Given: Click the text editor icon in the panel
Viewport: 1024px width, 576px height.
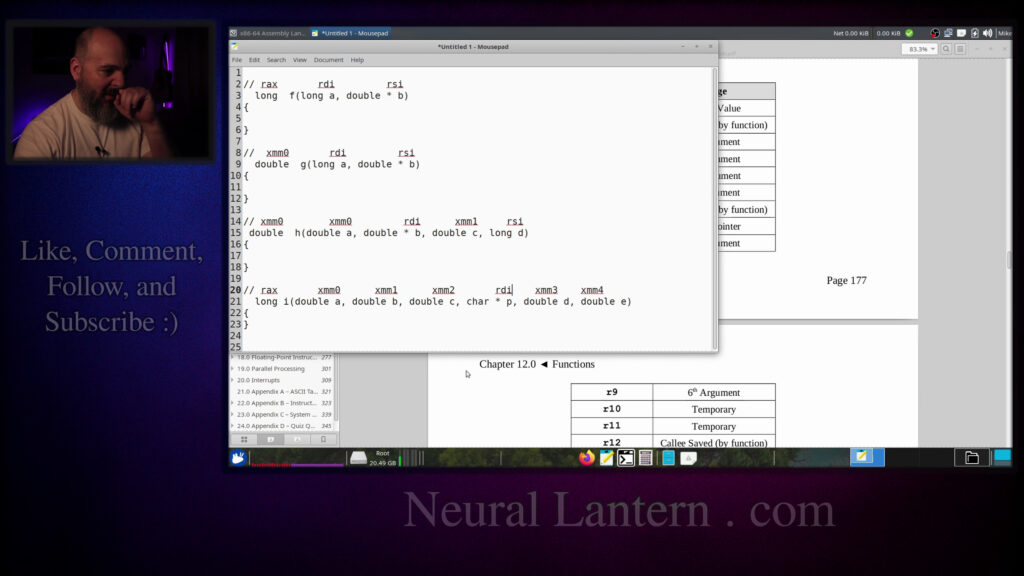Looking at the screenshot, I should coord(606,457).
